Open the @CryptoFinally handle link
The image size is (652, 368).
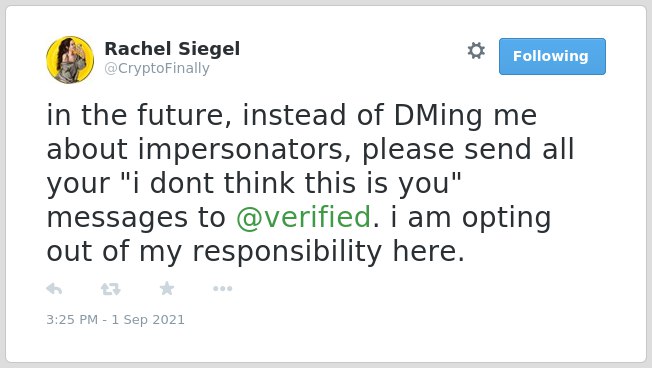pos(157,68)
